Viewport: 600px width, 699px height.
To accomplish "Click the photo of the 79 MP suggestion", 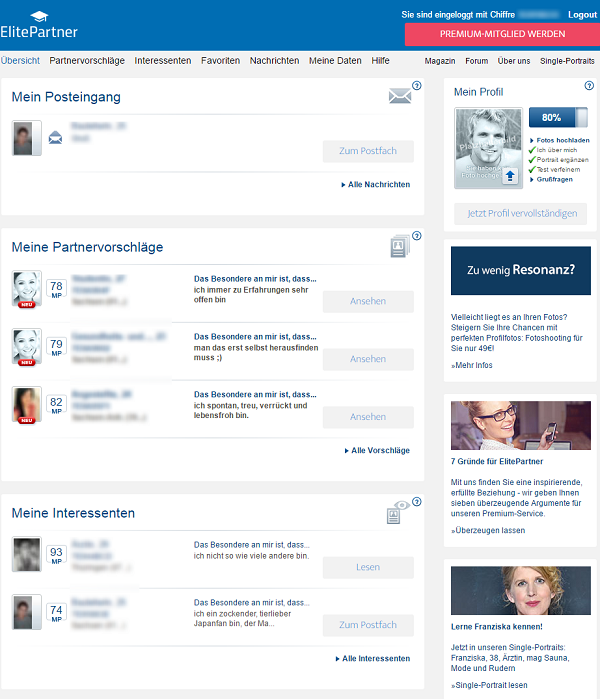I will [27, 346].
